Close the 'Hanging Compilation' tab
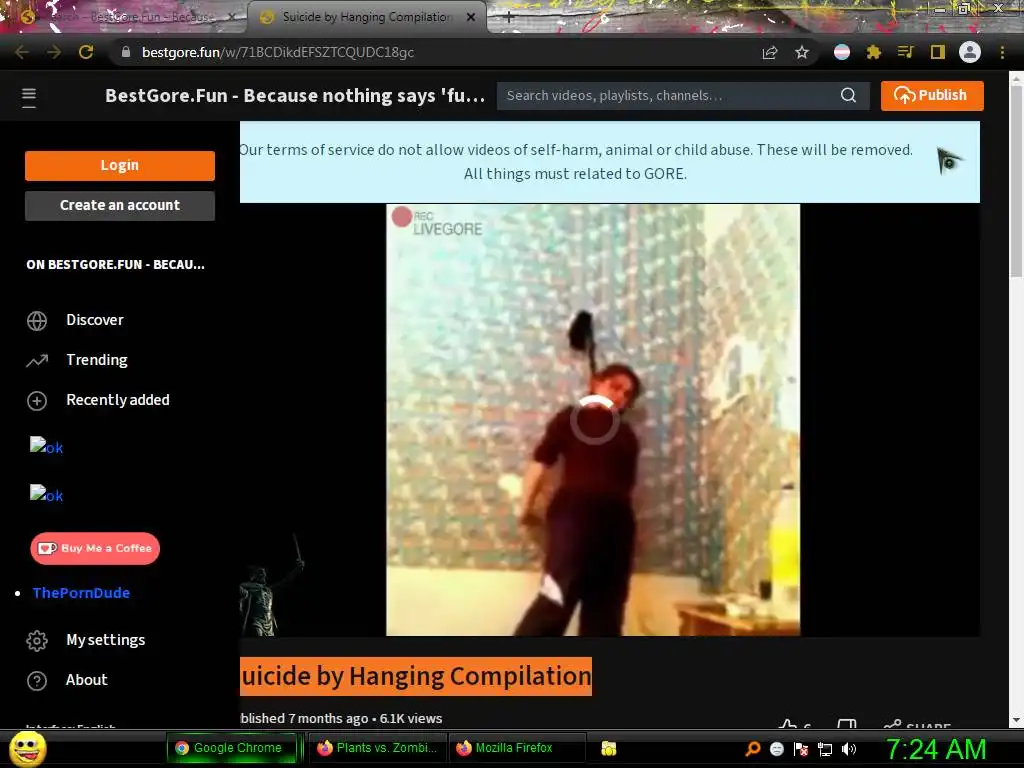 tap(471, 17)
